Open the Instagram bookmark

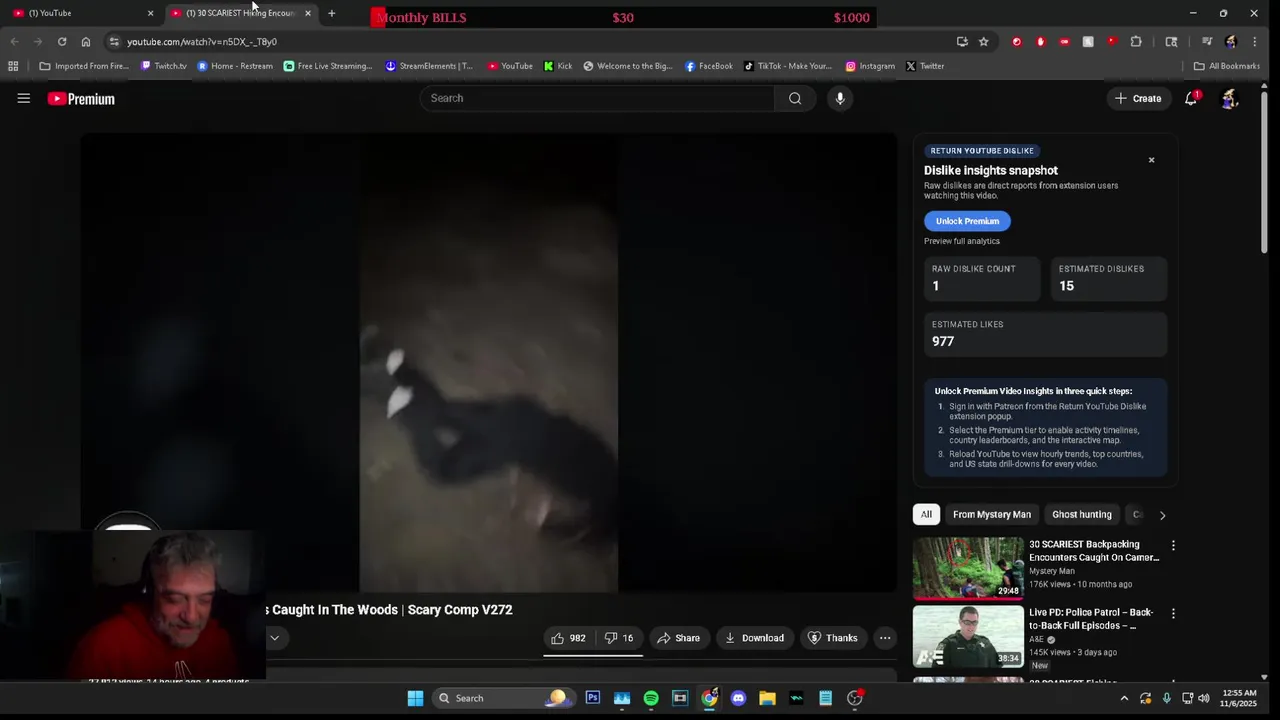870,66
